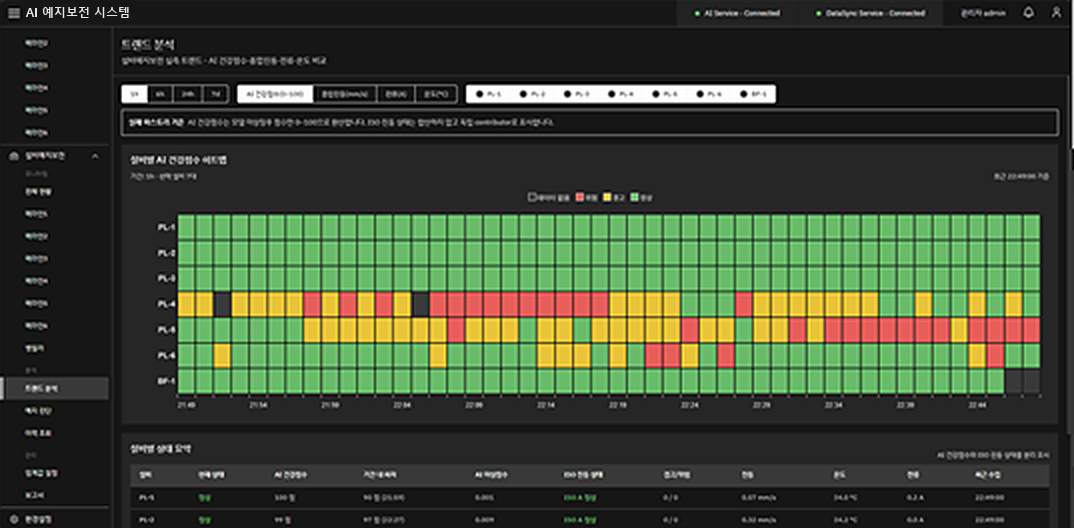Image resolution: width=1074 pixels, height=528 pixels.
Task: Click the 환경설정 gear icon
Action: click(14, 518)
